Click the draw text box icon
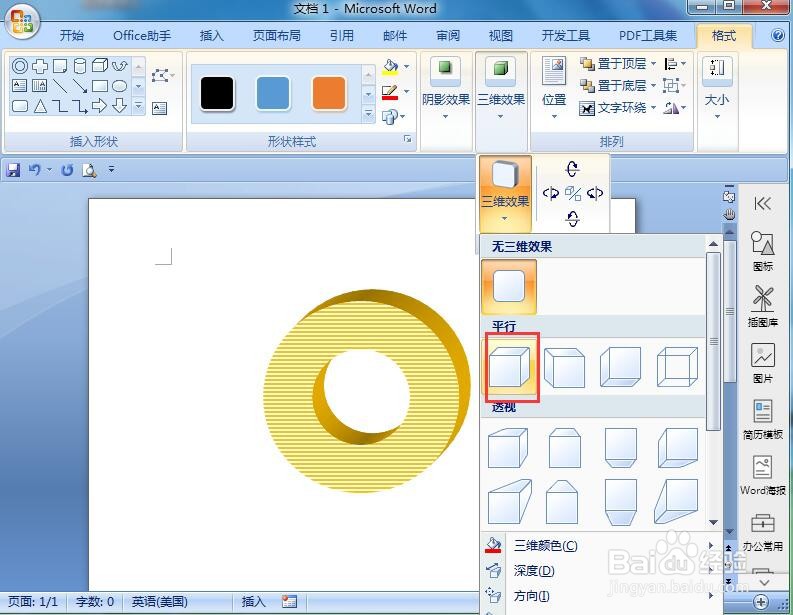 point(159,108)
